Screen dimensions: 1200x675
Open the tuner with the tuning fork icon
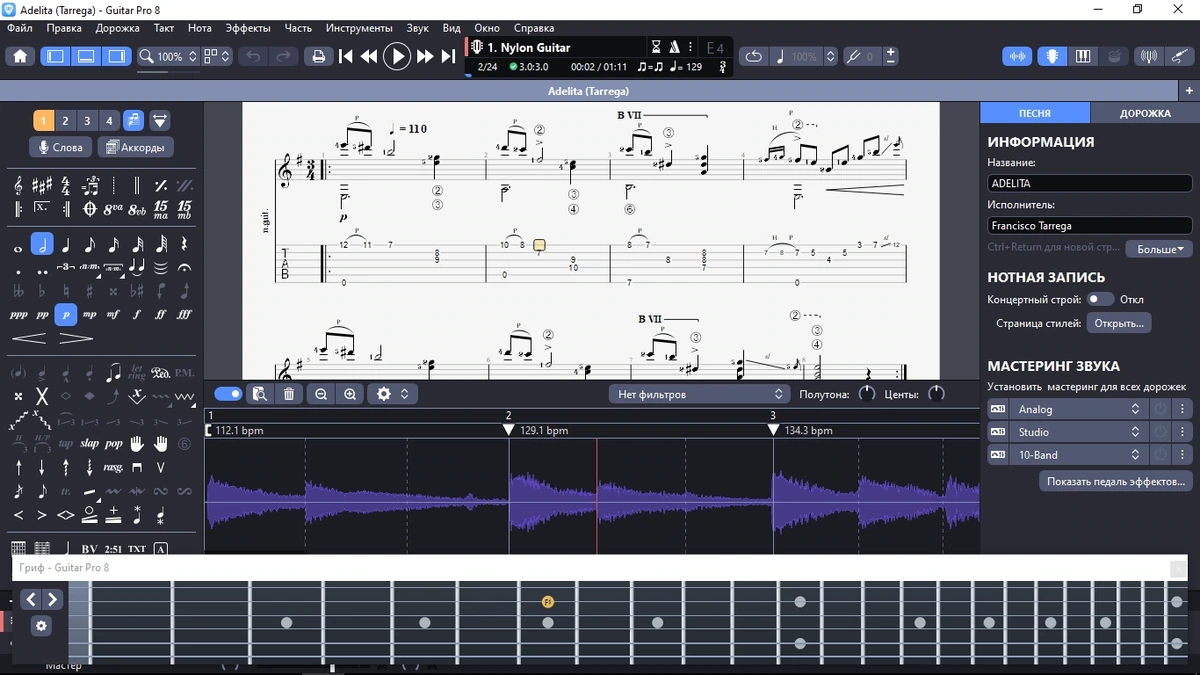click(x=1148, y=56)
